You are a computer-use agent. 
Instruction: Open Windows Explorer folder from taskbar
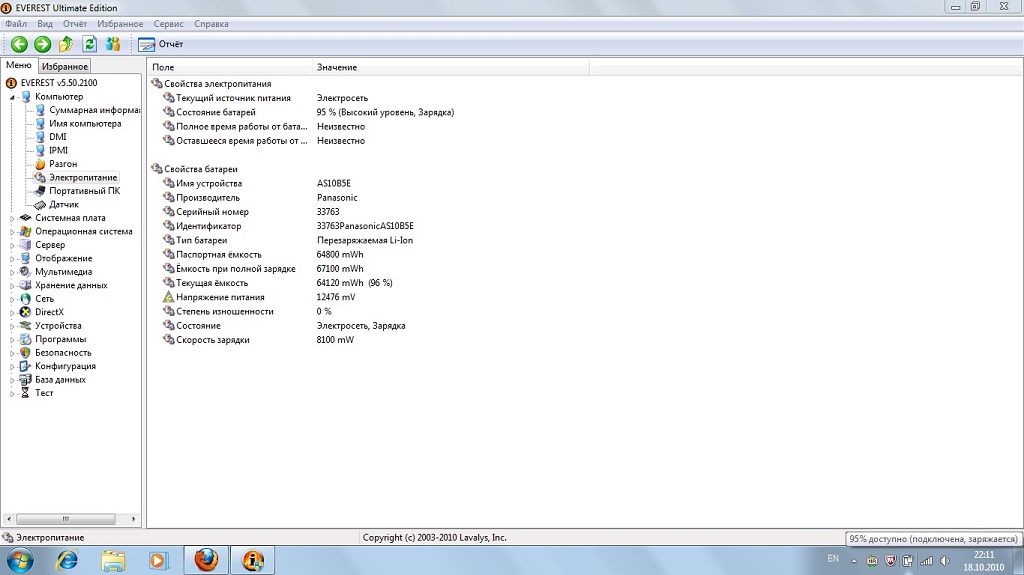click(x=113, y=561)
